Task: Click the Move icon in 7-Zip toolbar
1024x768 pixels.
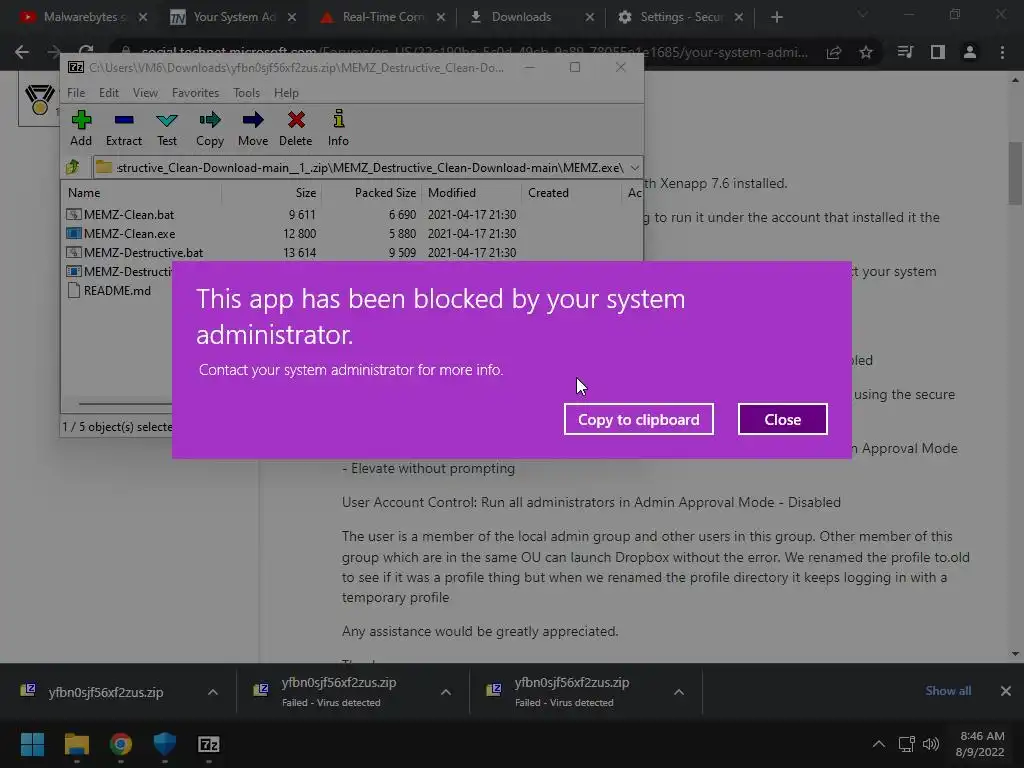Action: (x=253, y=120)
